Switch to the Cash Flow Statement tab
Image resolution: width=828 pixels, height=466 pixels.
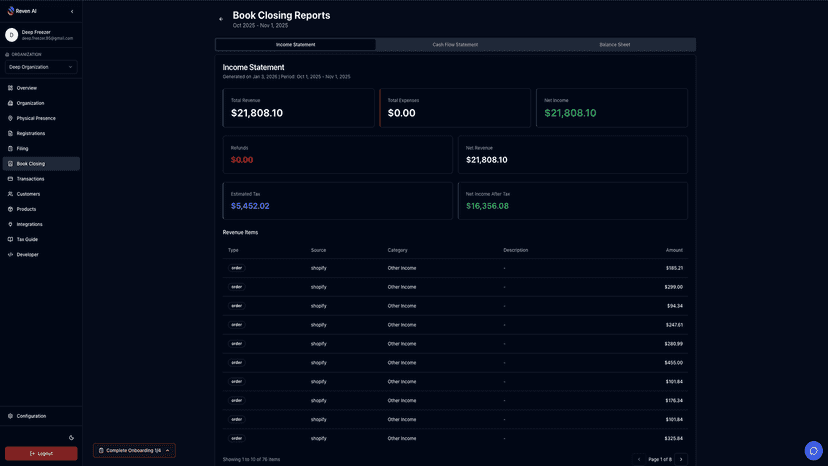point(455,44)
